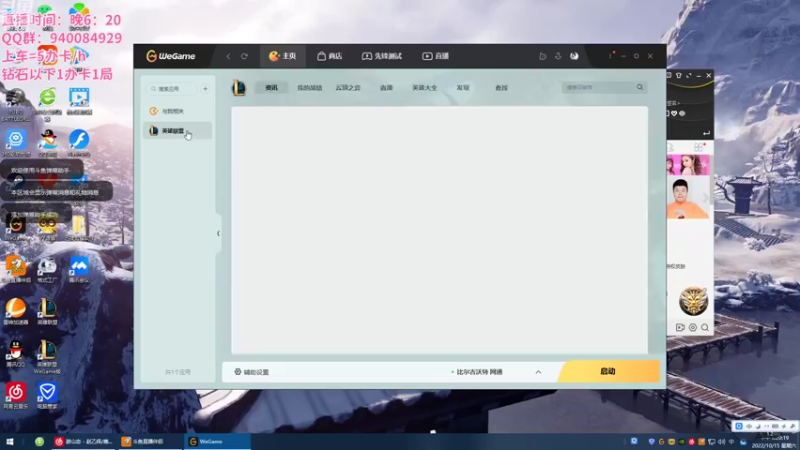Switch to the 英雄大全 tab
The width and height of the screenshot is (800, 450).
pos(424,88)
